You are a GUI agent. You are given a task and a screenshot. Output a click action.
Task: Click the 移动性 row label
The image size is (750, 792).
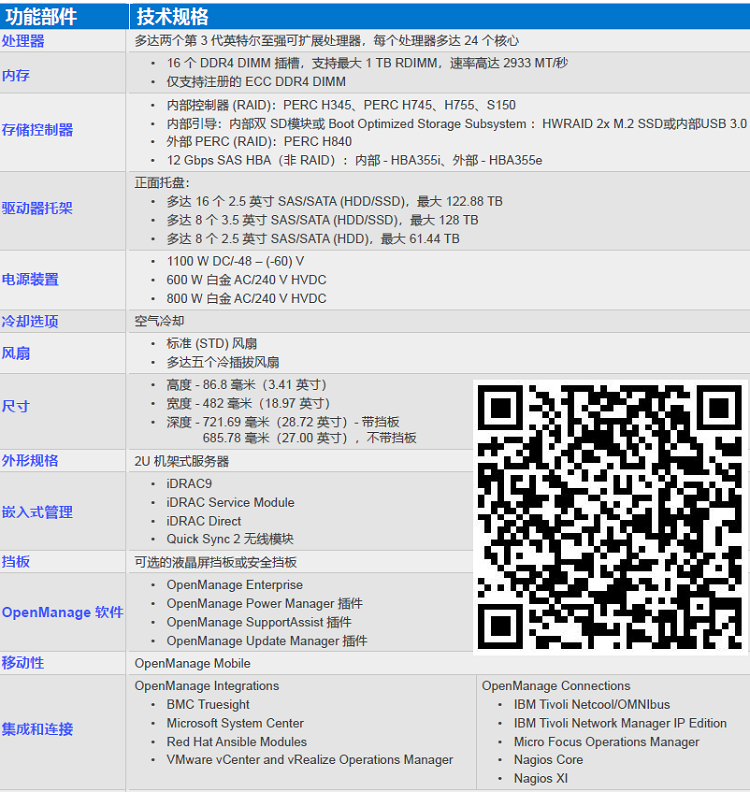tap(23, 663)
